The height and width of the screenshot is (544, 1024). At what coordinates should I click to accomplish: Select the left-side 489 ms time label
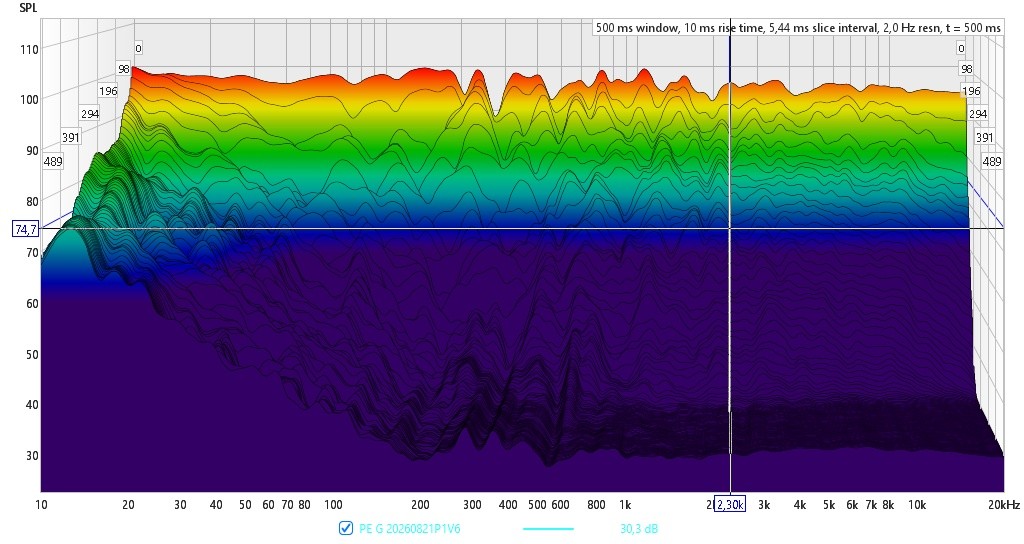53,161
